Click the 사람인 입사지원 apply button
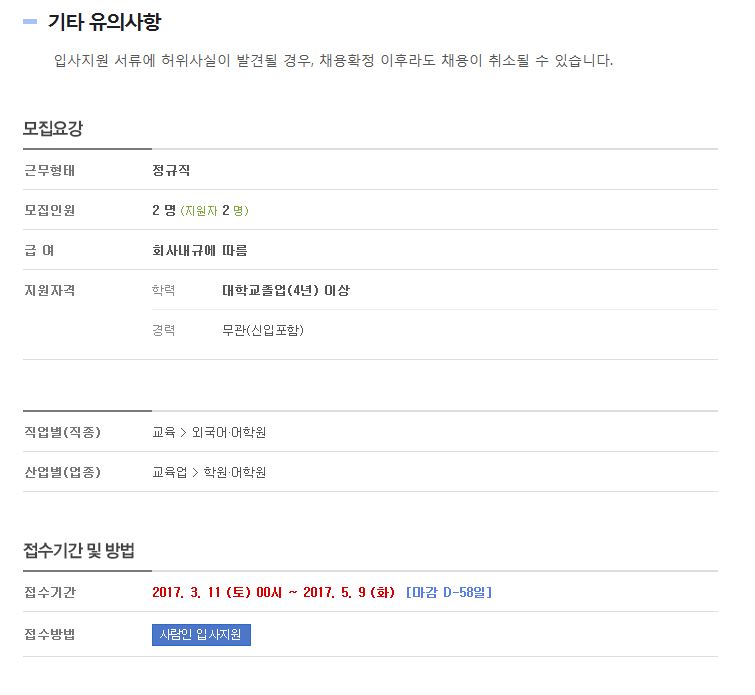Screen dimensions: 755x695 click(201, 635)
